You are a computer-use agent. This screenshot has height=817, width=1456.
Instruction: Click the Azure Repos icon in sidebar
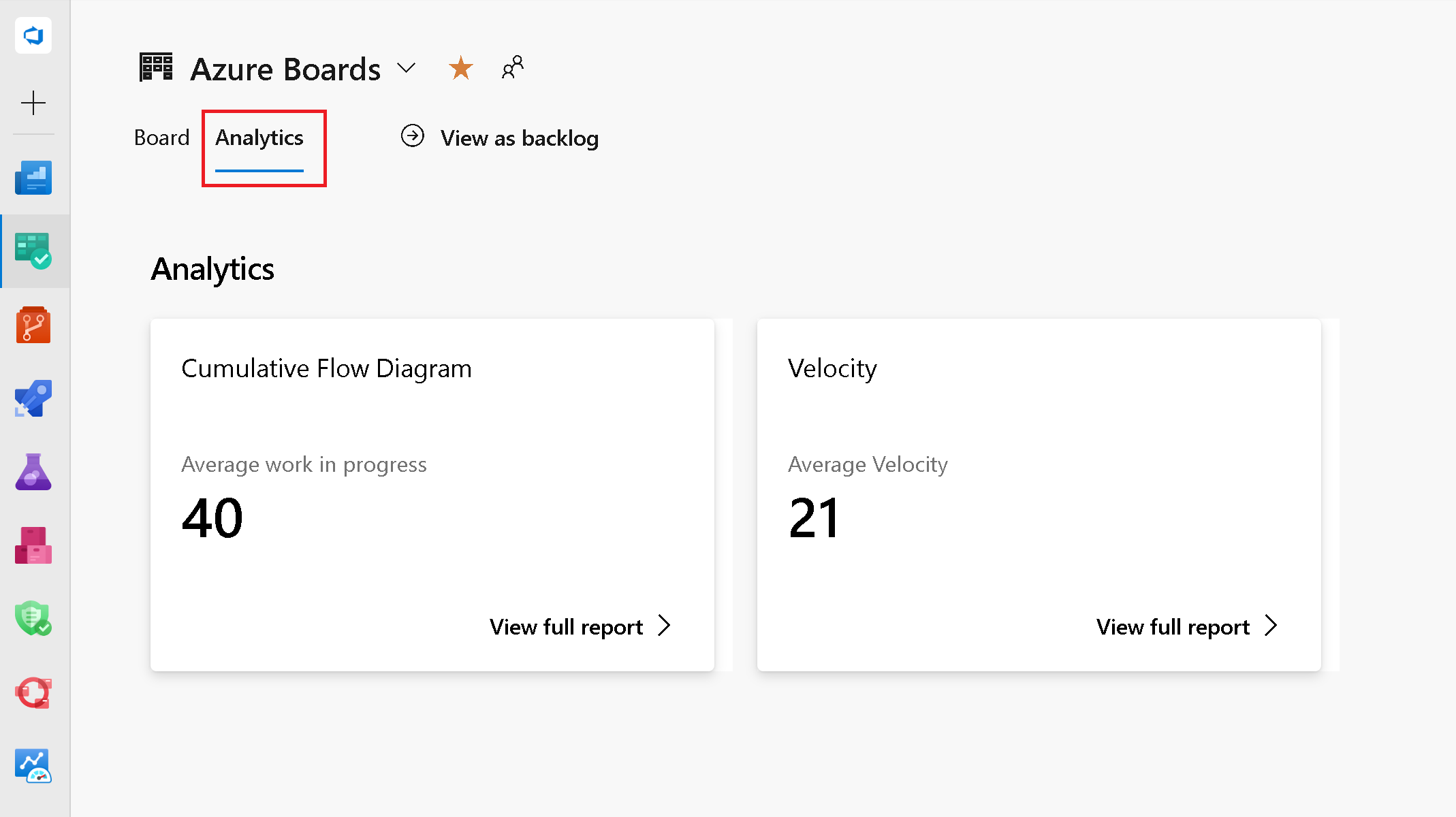pos(35,325)
